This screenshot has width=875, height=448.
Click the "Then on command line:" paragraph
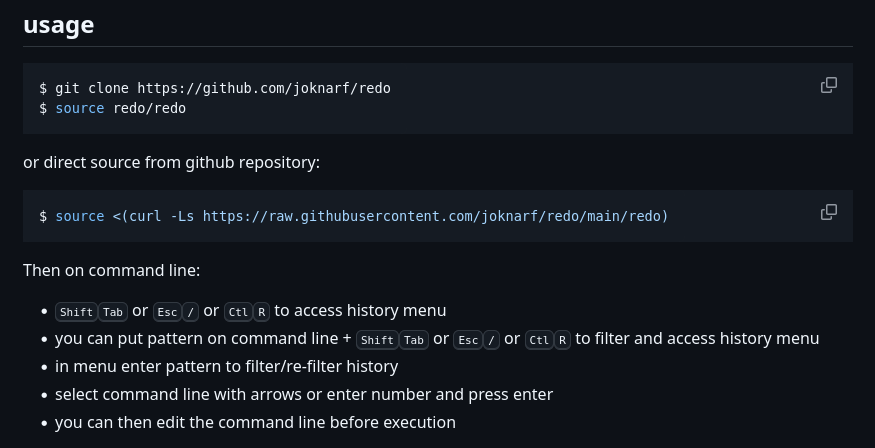(x=111, y=270)
